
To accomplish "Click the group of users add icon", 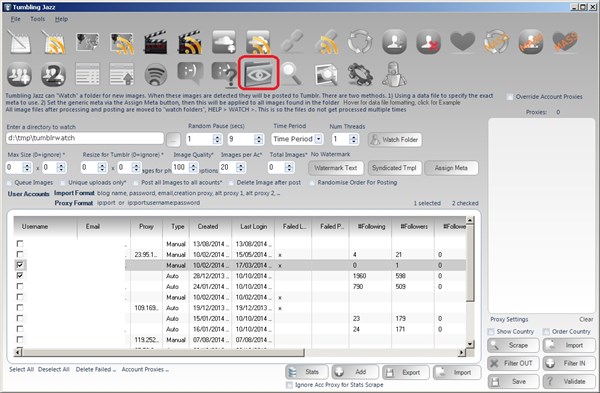I will point(19,75).
